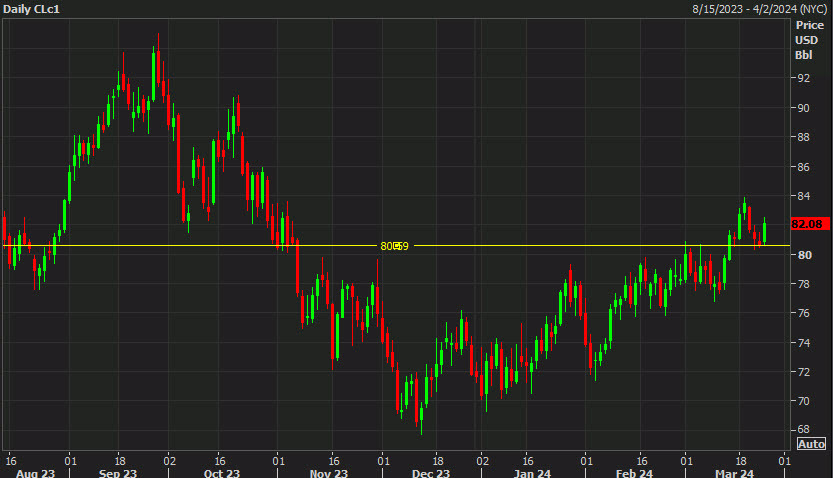Screen dimensions: 833x478
Task: Click the Jan 24 month label
Action: (x=532, y=473)
